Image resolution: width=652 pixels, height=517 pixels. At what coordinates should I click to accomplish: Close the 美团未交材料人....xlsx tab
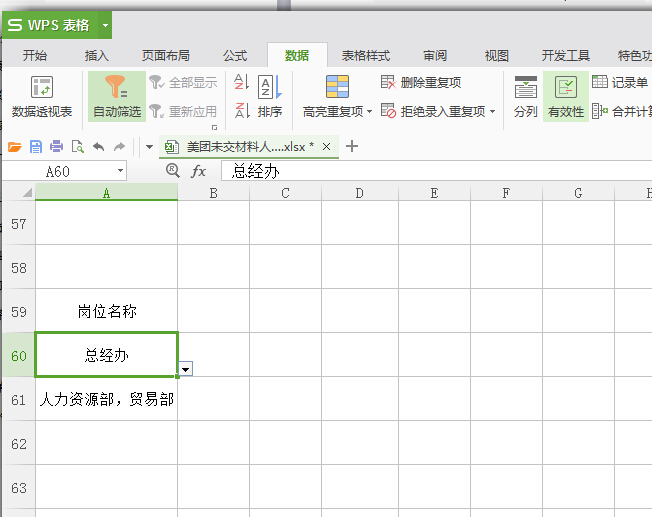click(x=326, y=146)
